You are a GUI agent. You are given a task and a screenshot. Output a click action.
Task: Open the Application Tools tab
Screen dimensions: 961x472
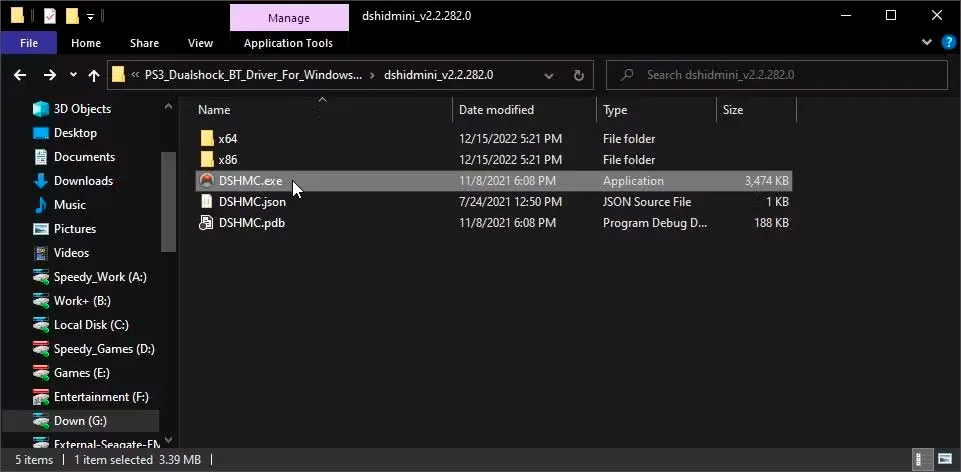coord(288,43)
